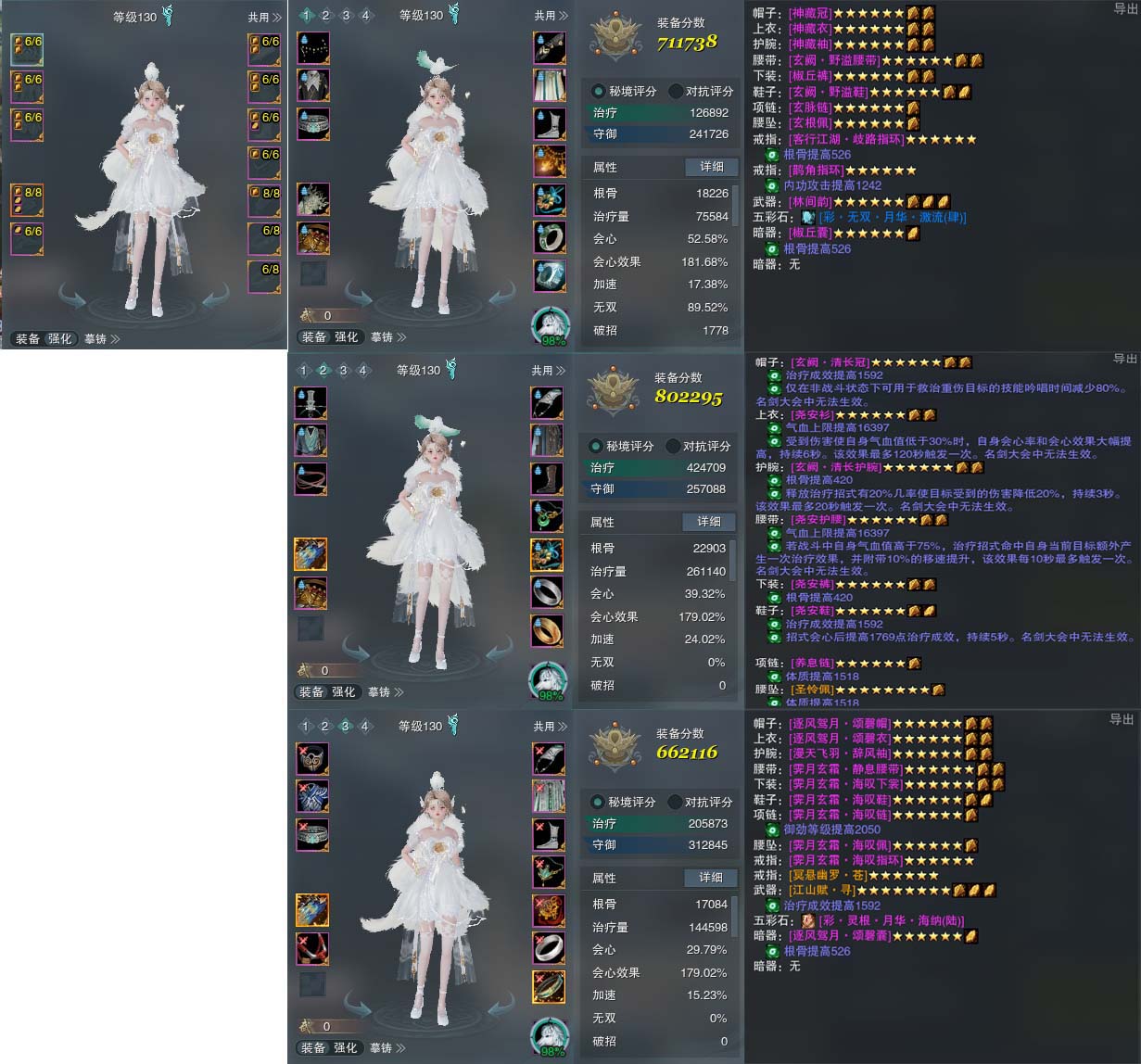This screenshot has height=1064, width=1141.
Task: Expand 共用 in the 6/6 embedding-slot panel
Action: coord(265,17)
